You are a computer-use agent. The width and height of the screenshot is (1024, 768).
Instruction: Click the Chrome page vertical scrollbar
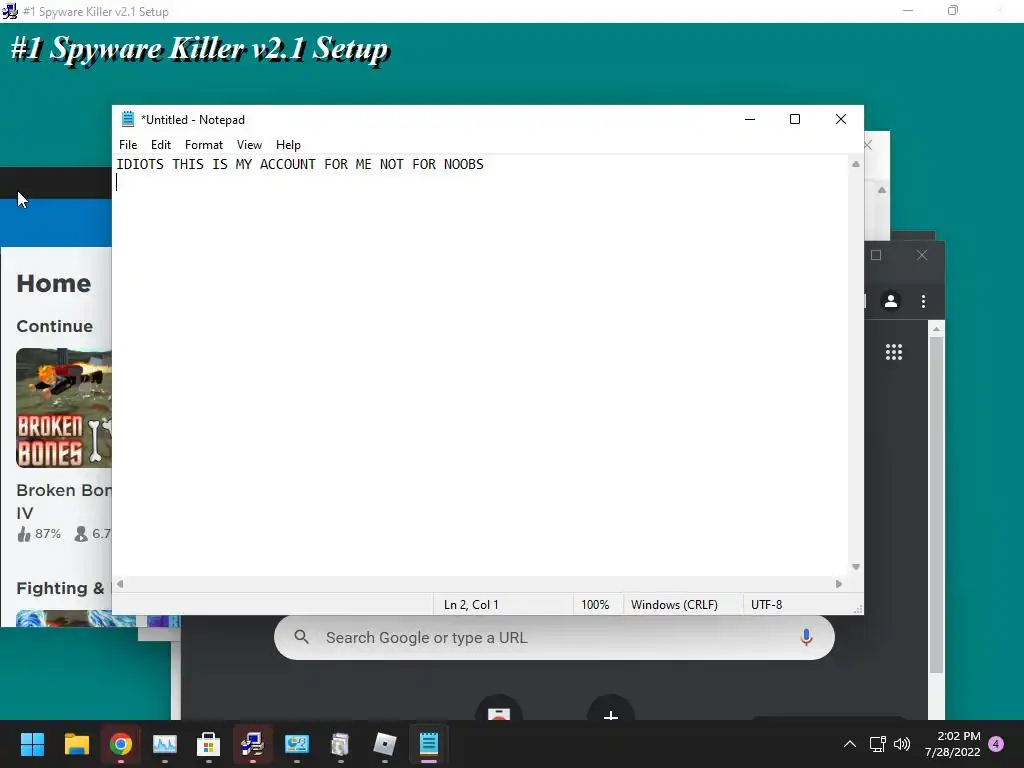(x=936, y=503)
